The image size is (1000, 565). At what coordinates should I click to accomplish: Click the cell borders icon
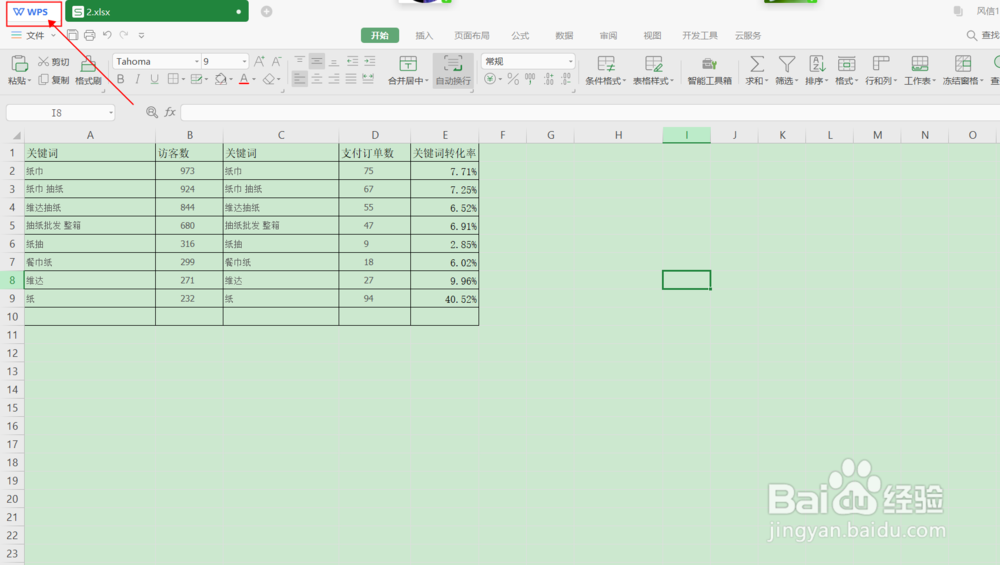pyautogui.click(x=173, y=79)
